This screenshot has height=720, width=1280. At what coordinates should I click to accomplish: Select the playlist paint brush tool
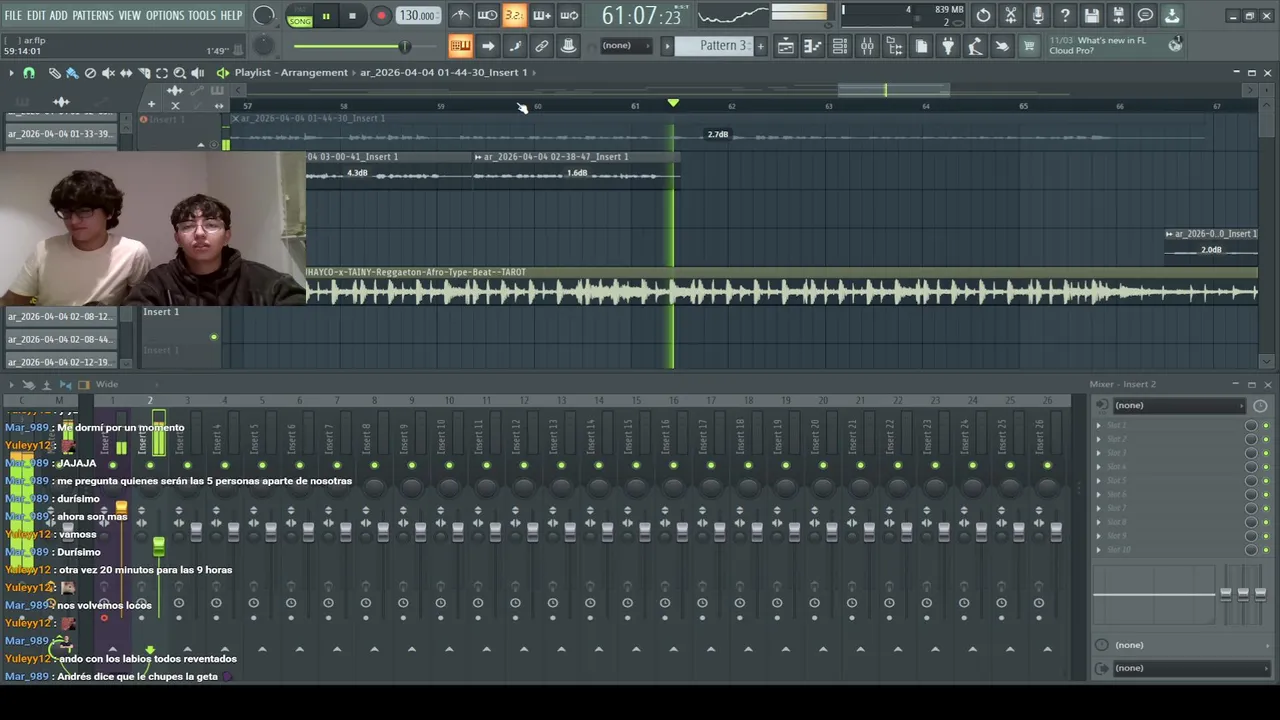(x=72, y=73)
